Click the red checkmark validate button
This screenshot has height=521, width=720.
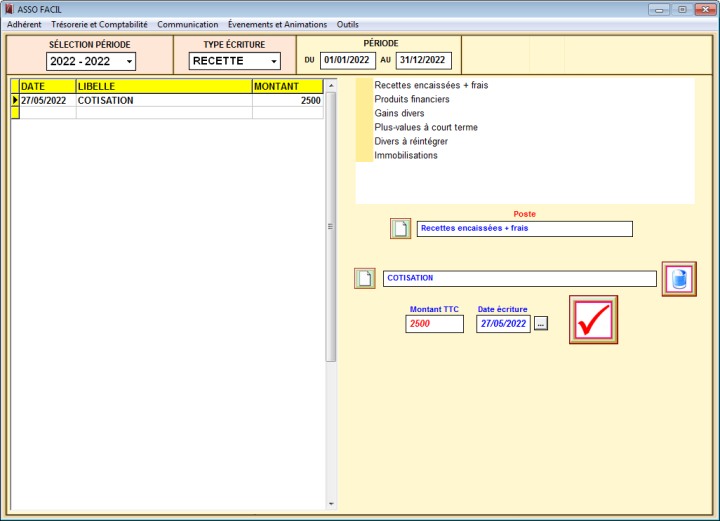pos(593,320)
